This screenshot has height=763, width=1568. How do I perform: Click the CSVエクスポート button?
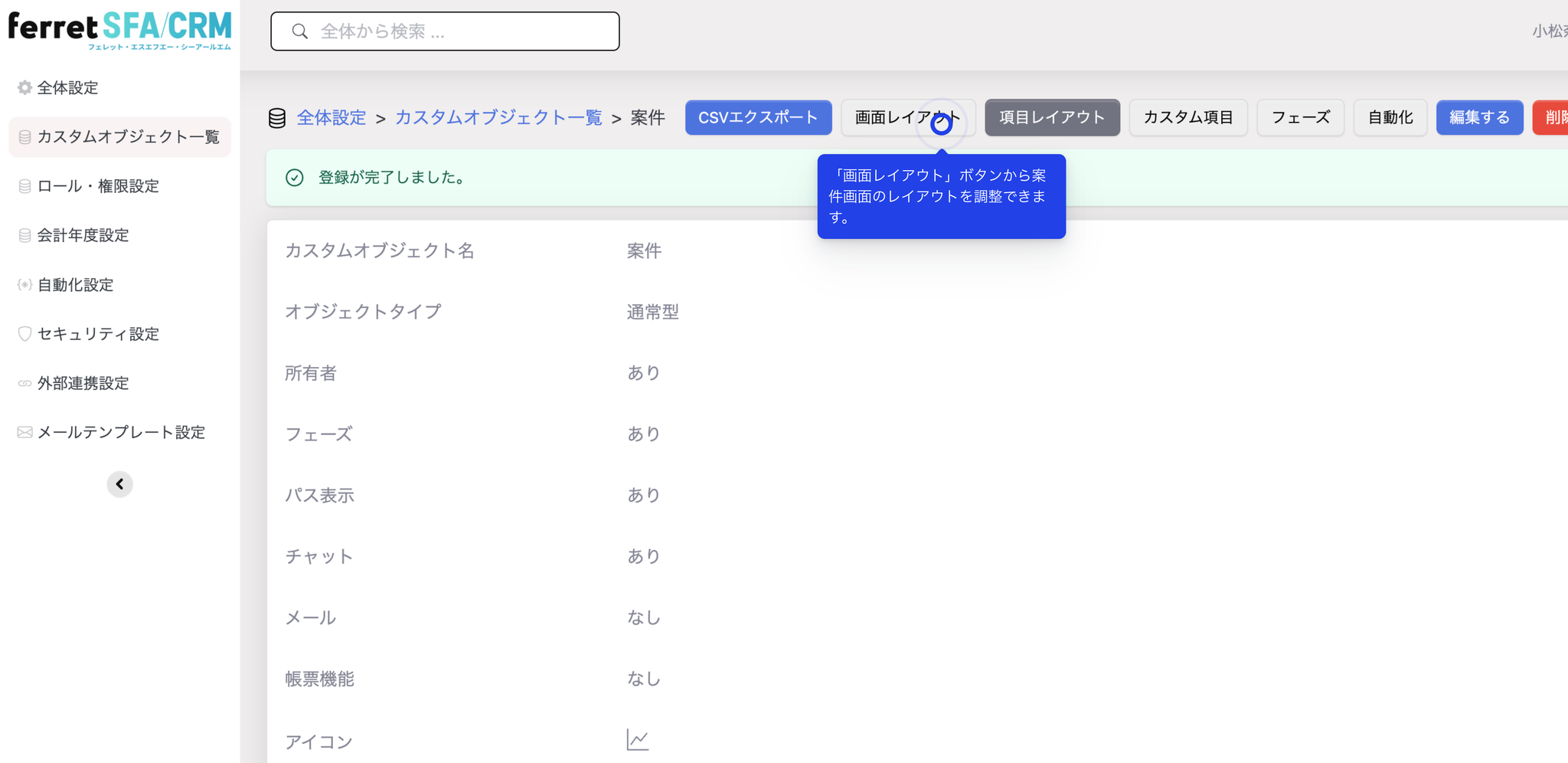pyautogui.click(x=758, y=117)
